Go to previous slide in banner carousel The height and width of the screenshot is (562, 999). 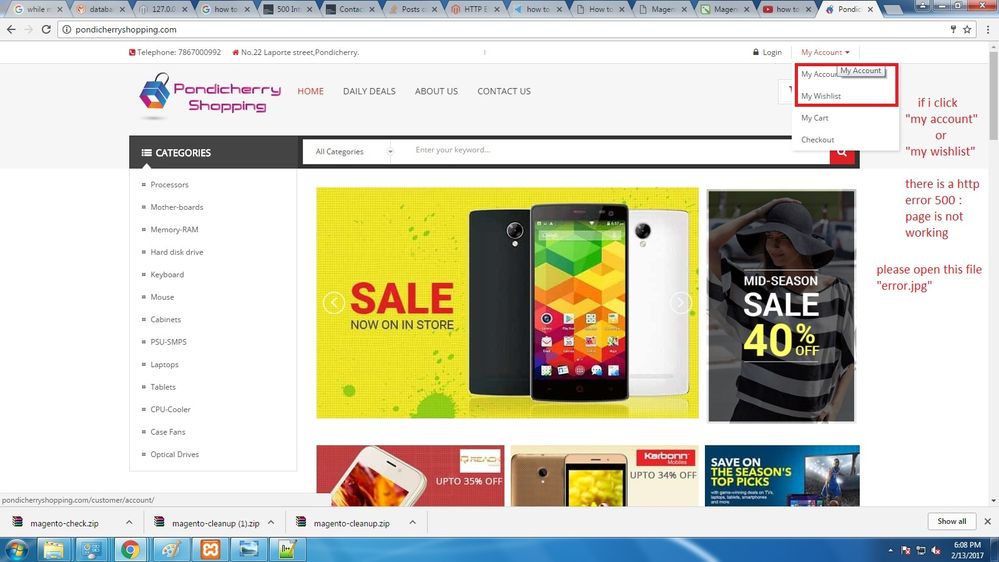point(334,303)
